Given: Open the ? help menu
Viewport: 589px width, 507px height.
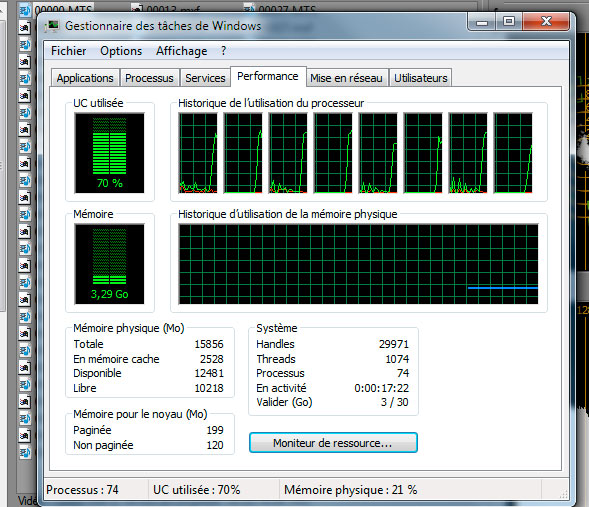Looking at the screenshot, I should click(x=224, y=51).
